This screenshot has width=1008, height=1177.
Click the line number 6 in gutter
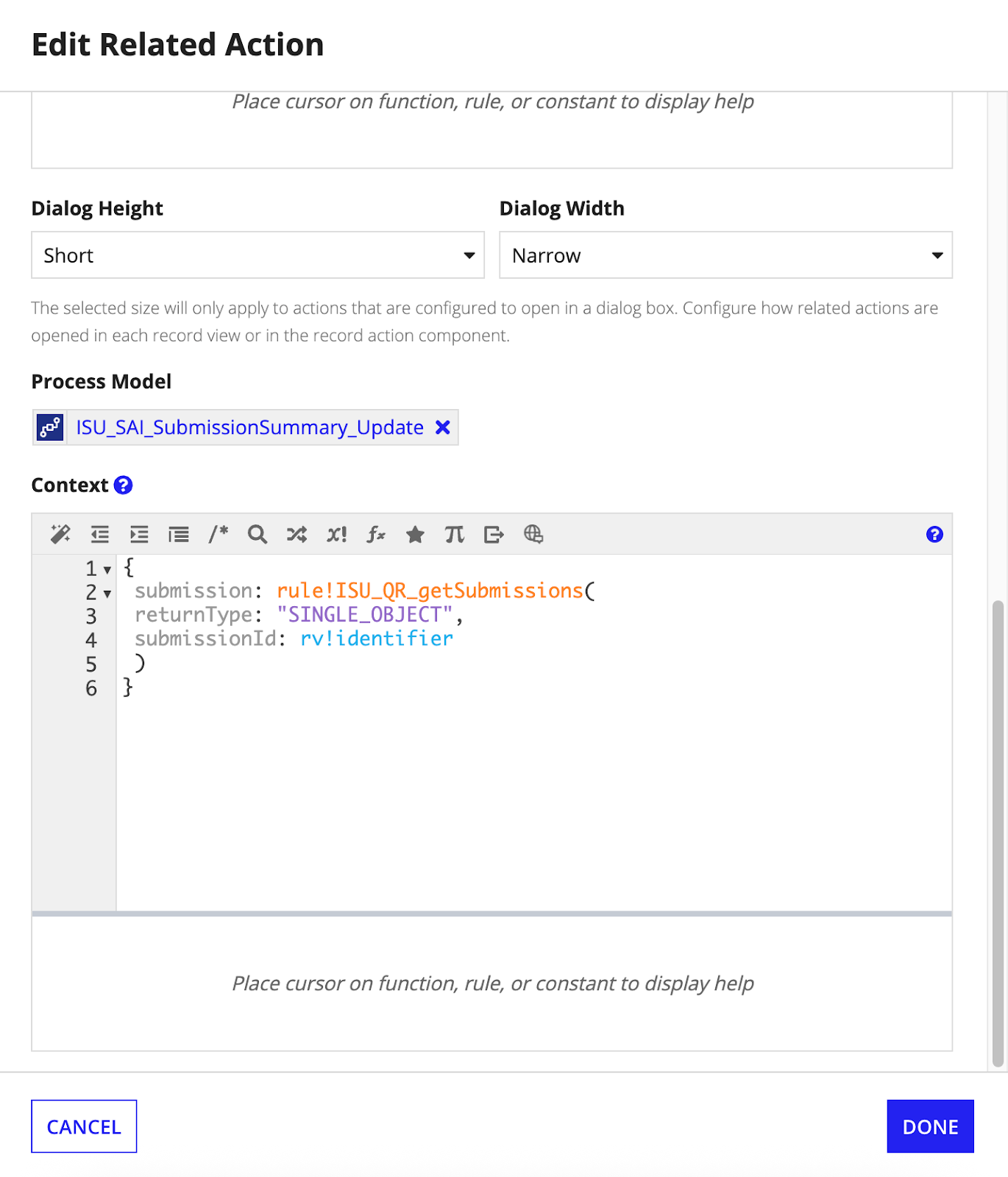pyautogui.click(x=91, y=689)
